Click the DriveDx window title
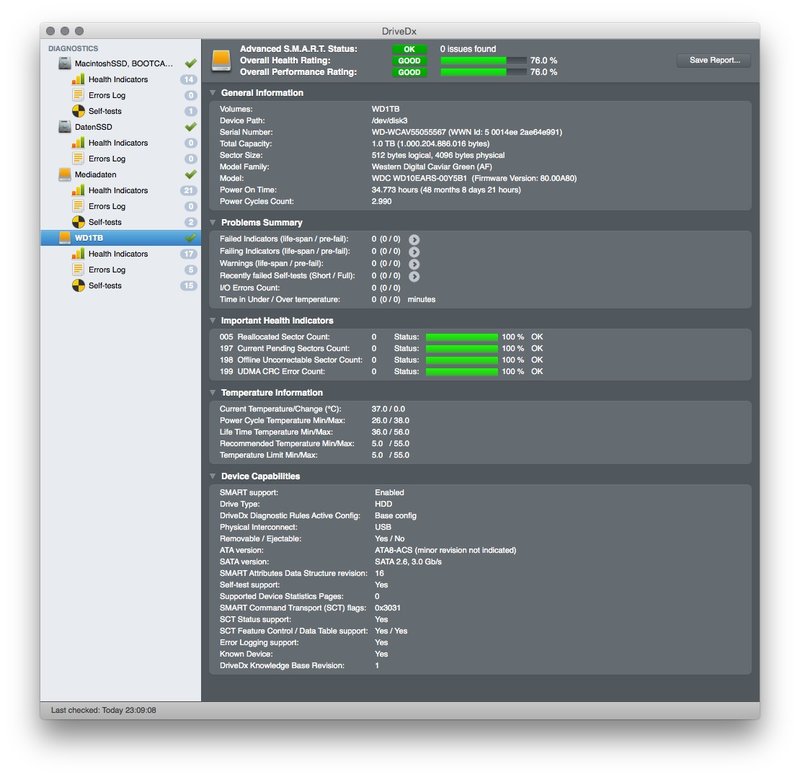Image resolution: width=800 pixels, height=777 pixels. coord(399,31)
